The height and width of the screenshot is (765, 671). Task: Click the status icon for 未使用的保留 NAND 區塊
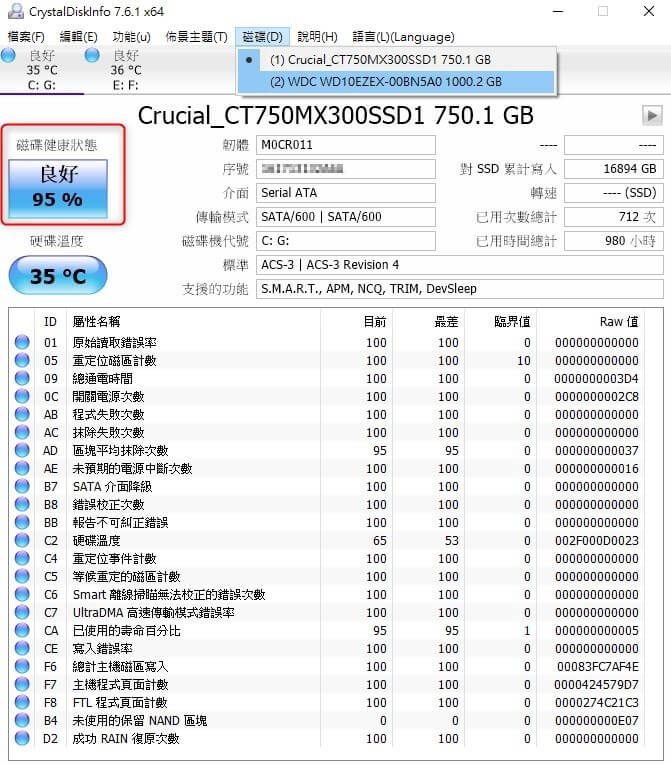[x=22, y=720]
